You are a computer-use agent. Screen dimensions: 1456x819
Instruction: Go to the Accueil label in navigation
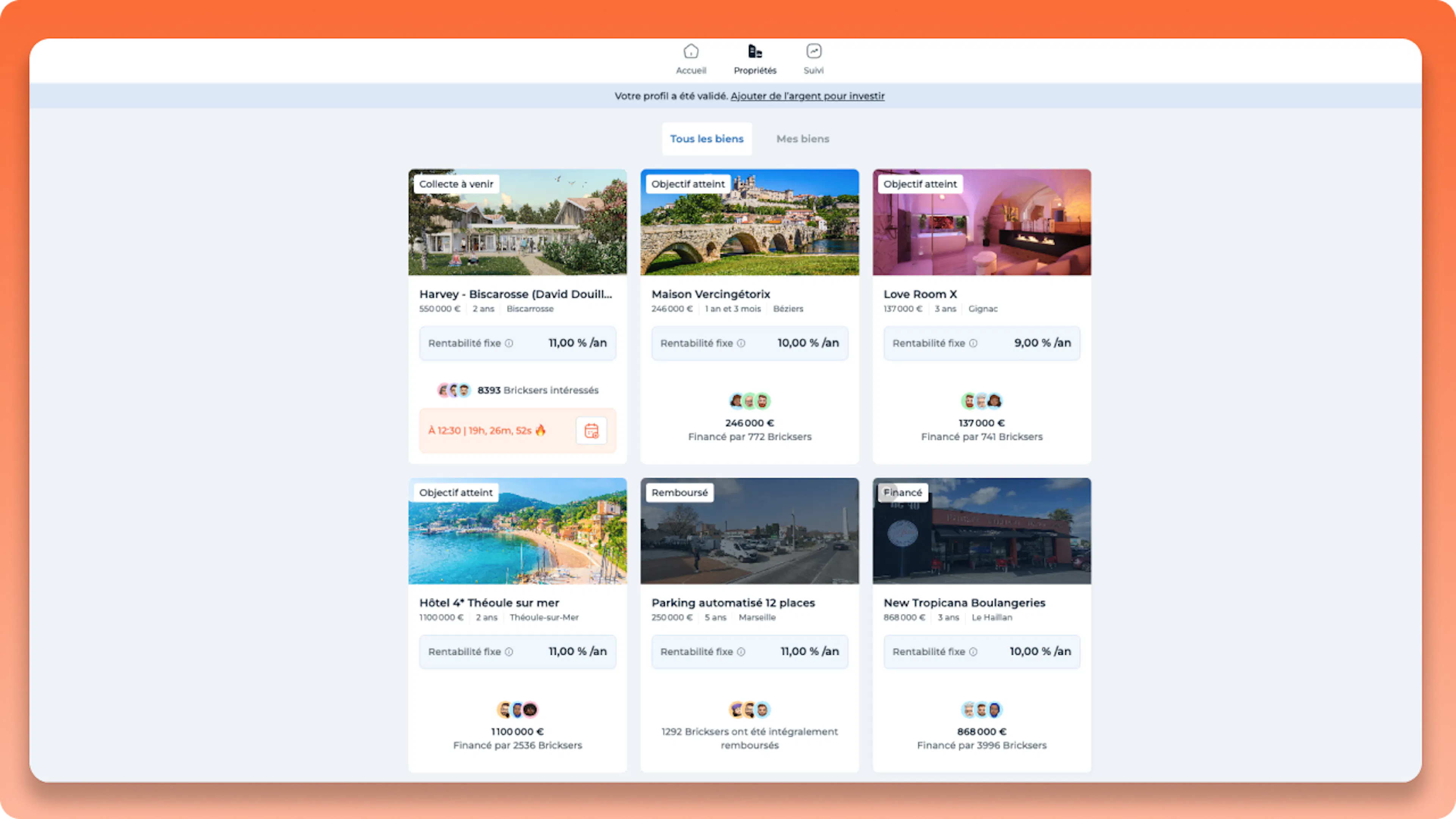(691, 71)
